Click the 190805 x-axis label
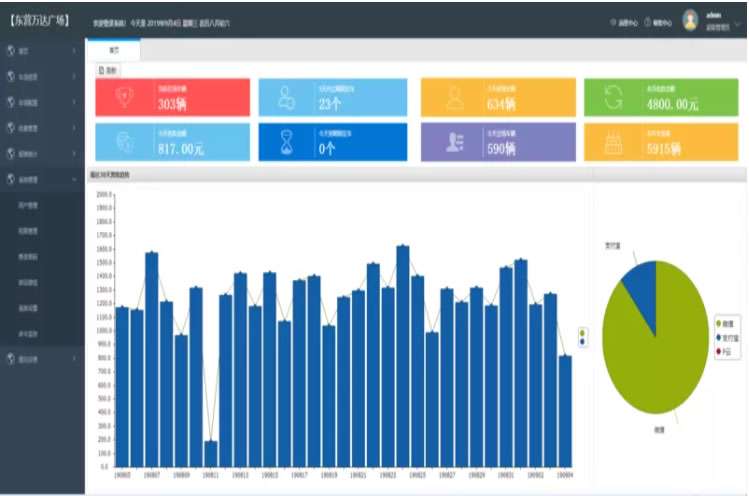 [x=122, y=475]
